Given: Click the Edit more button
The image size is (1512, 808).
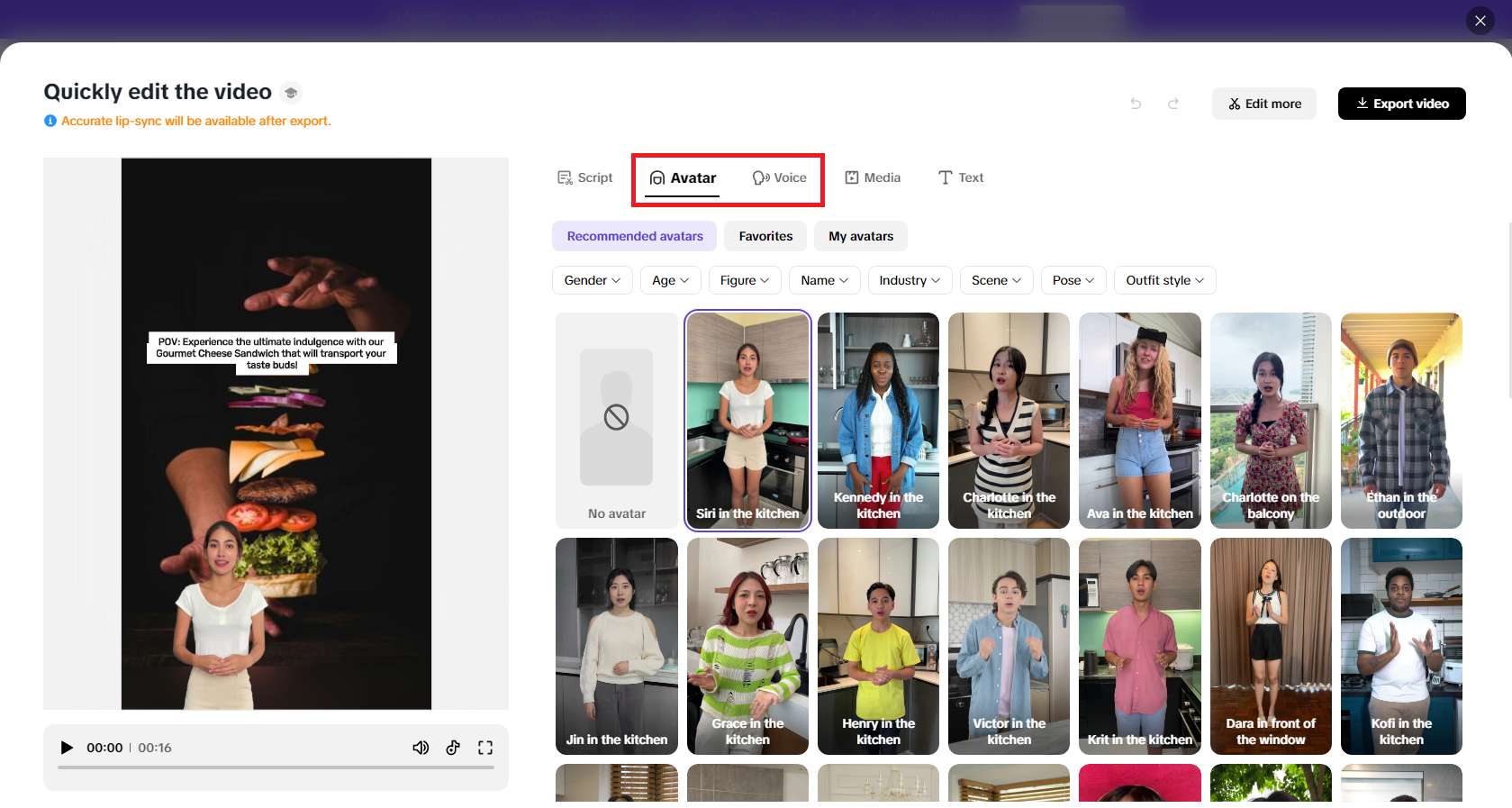Looking at the screenshot, I should click(x=1263, y=104).
